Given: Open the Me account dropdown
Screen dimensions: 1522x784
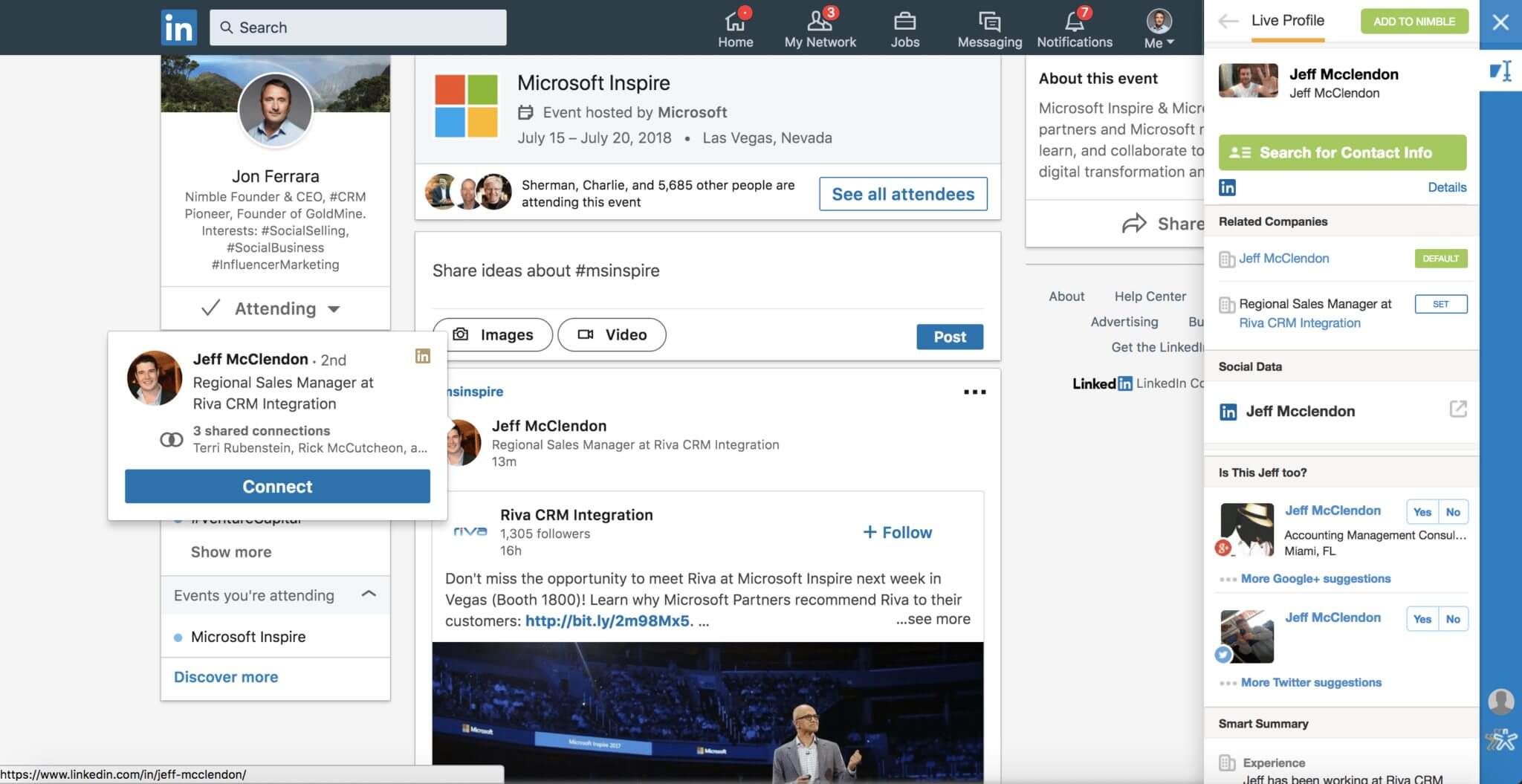Looking at the screenshot, I should click(1159, 28).
